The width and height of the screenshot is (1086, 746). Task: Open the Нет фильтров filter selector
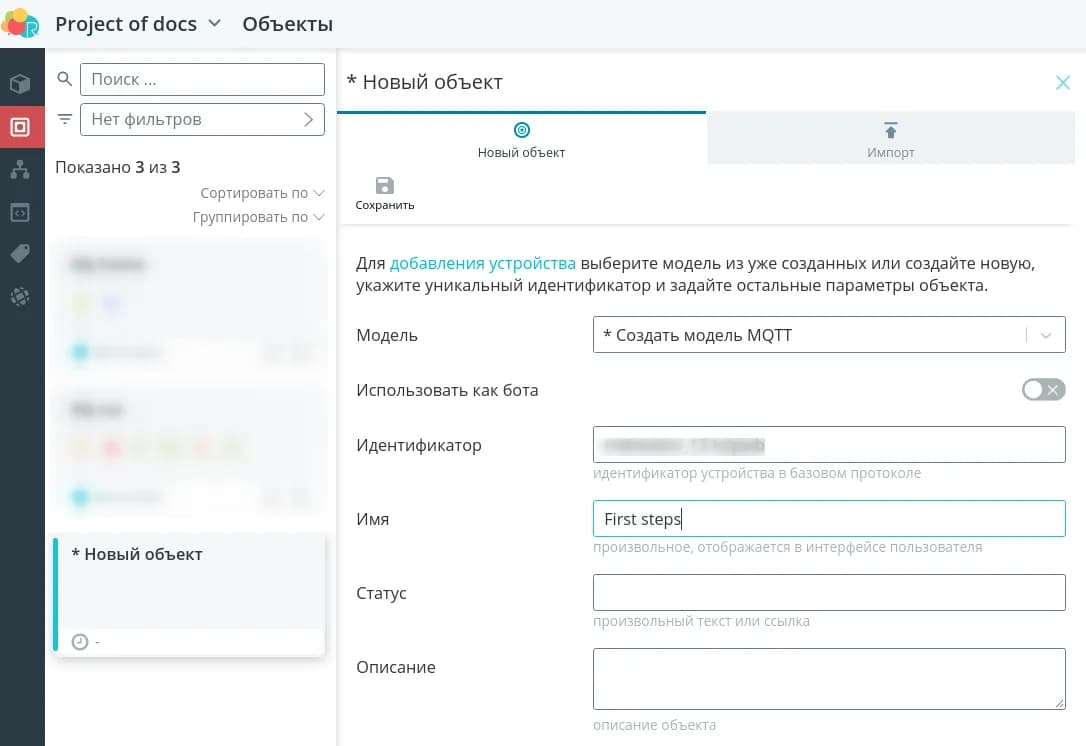click(x=202, y=119)
